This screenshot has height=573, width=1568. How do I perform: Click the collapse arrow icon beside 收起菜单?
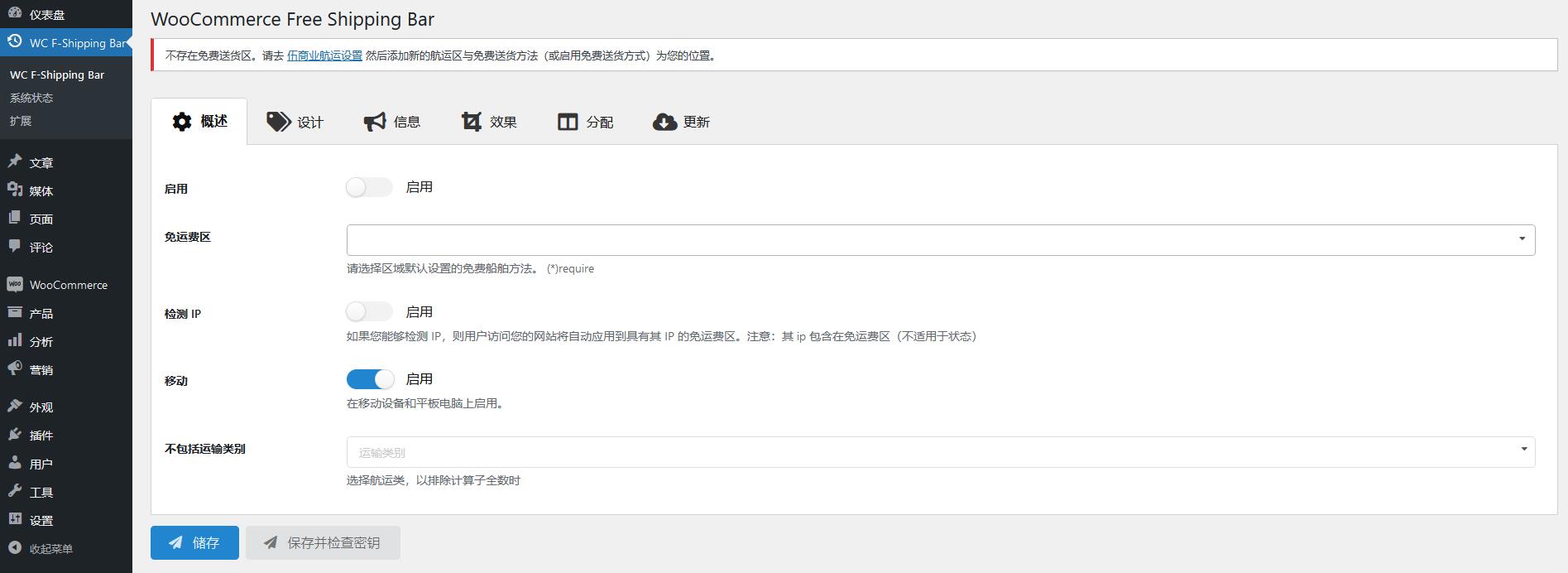coord(15,547)
